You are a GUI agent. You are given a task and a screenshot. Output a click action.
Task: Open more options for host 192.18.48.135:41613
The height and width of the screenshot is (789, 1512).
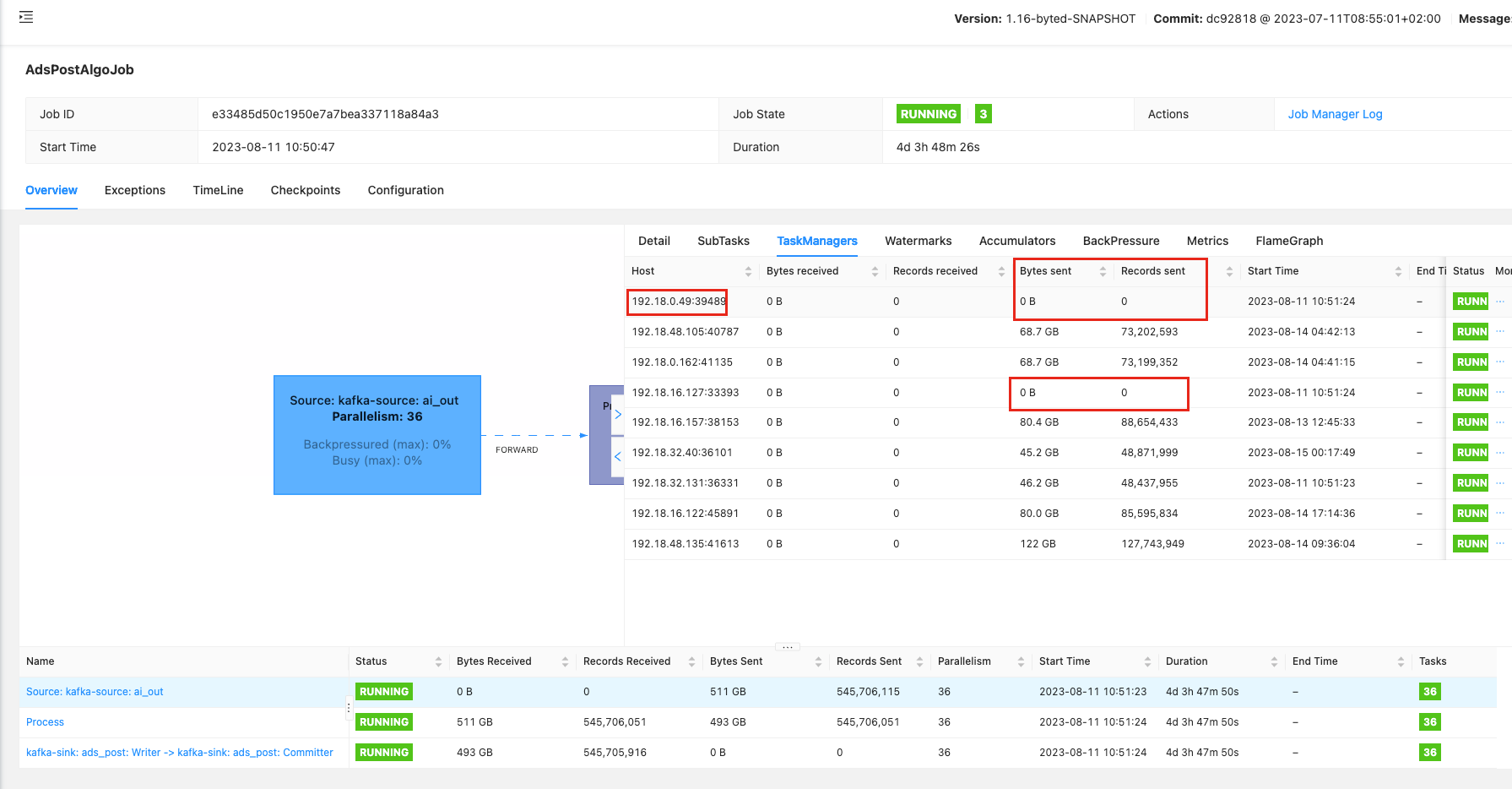tap(1500, 544)
